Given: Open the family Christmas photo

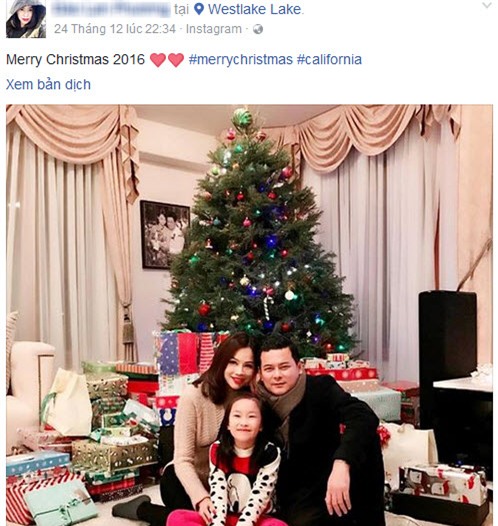Looking at the screenshot, I should tap(249, 315).
